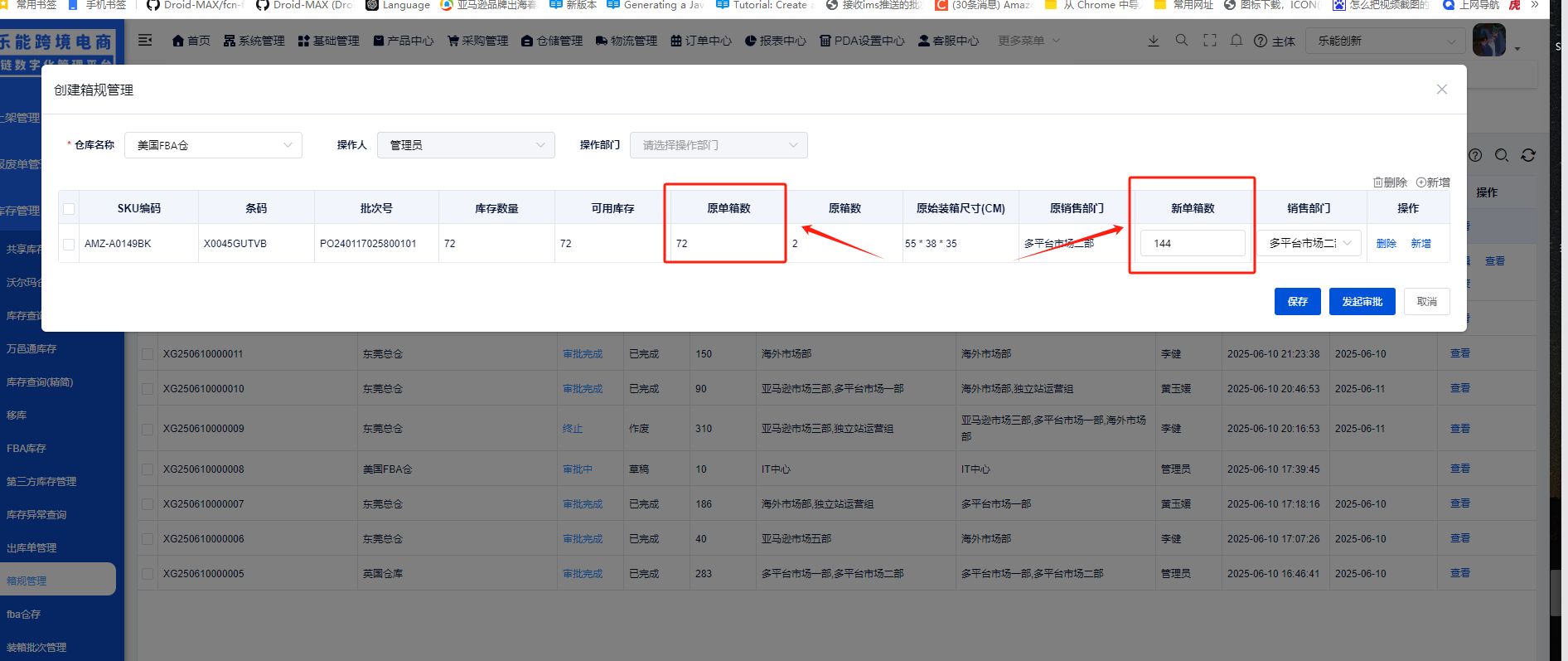This screenshot has width=1568, height=661.
Task: Open the 报表中心 menu
Action: pos(776,41)
